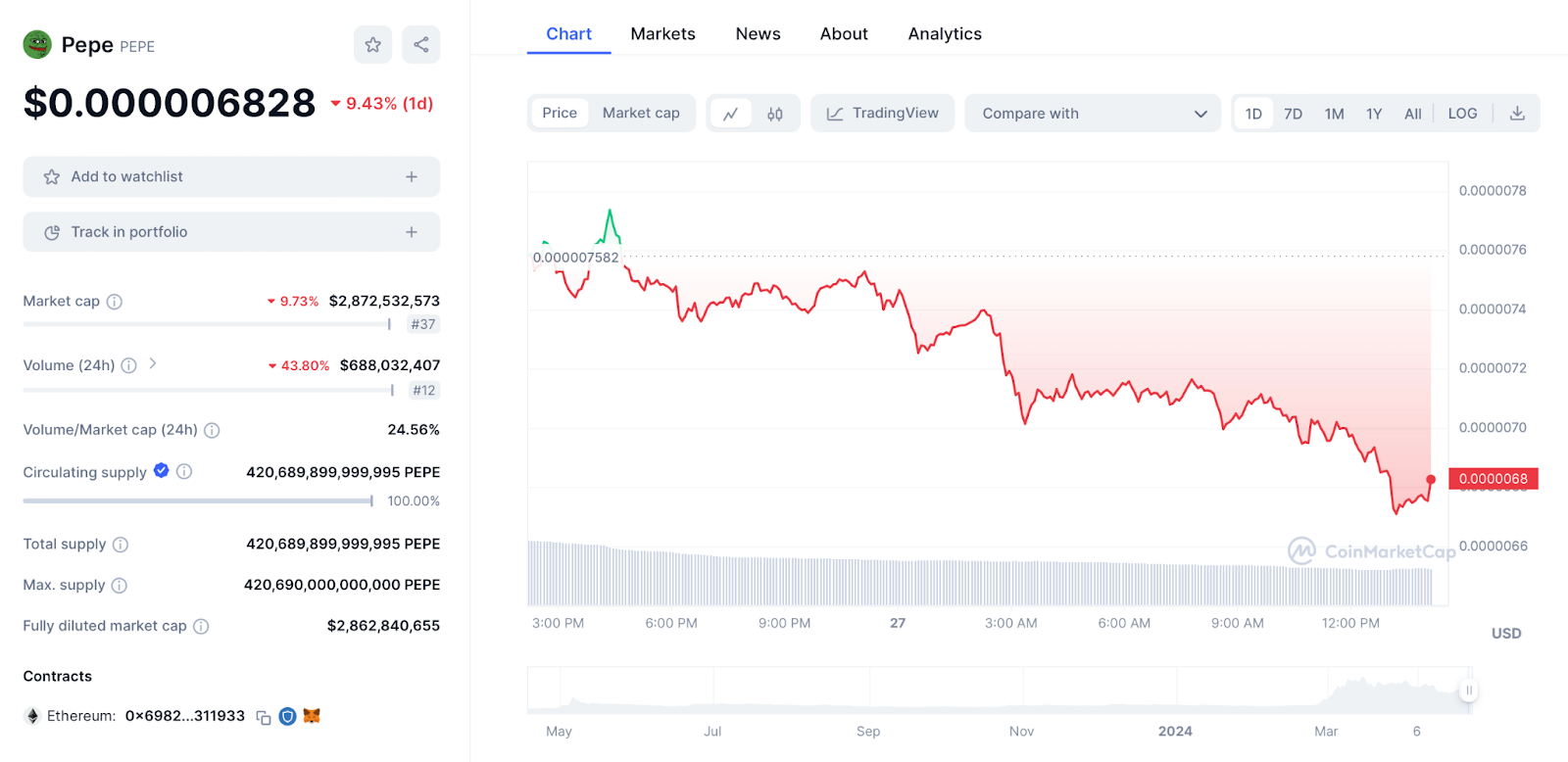Open Circulating supply info icon
The height and width of the screenshot is (762, 1568).
pyautogui.click(x=184, y=472)
